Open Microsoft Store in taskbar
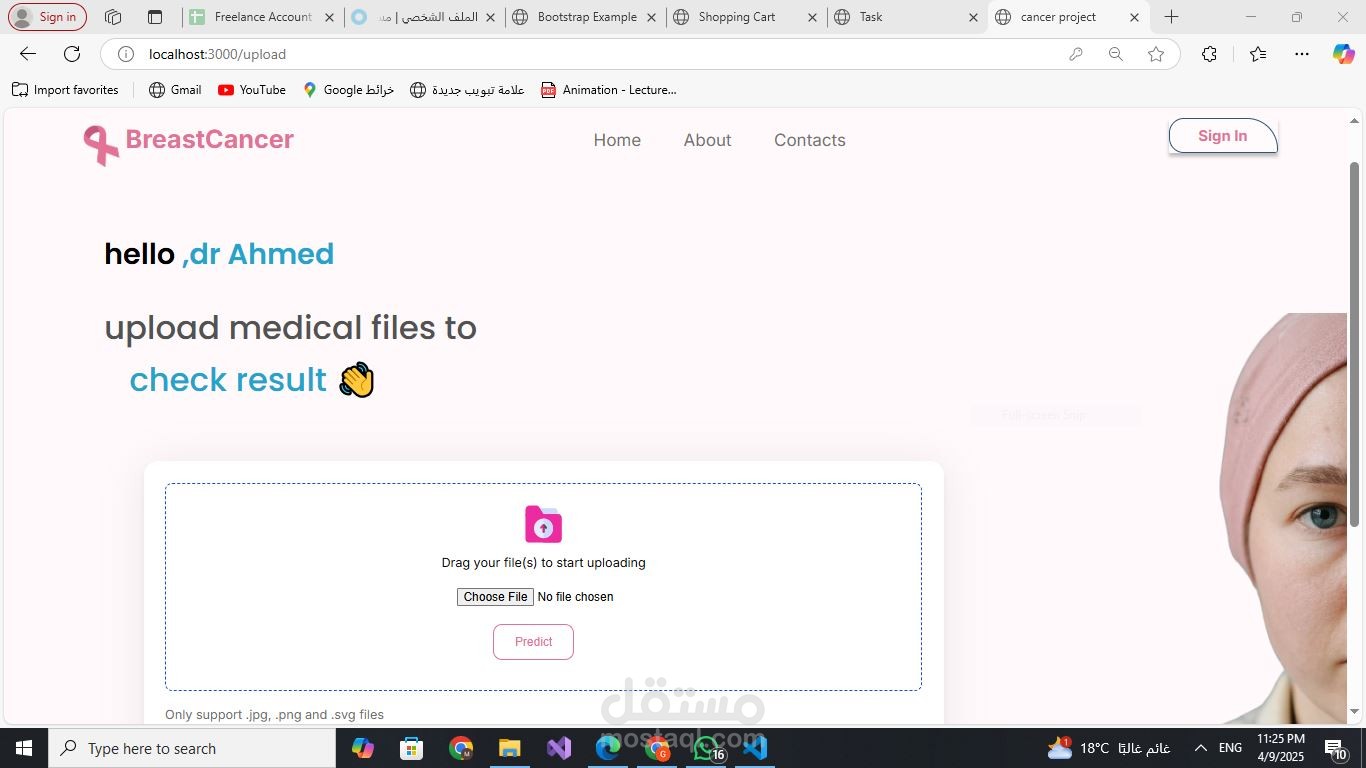Image resolution: width=1366 pixels, height=768 pixels. click(411, 748)
